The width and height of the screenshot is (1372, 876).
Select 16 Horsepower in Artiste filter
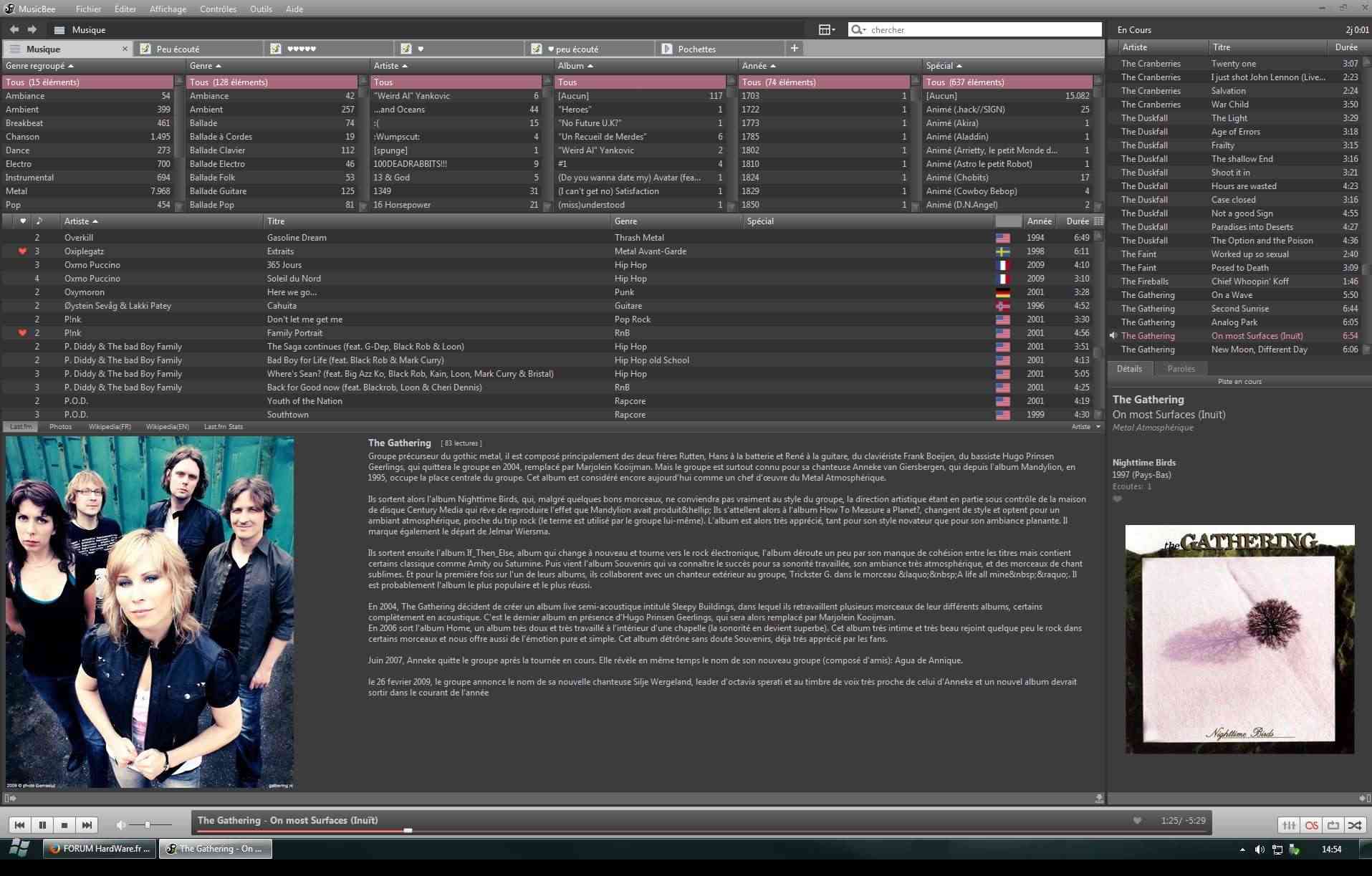tap(456, 205)
